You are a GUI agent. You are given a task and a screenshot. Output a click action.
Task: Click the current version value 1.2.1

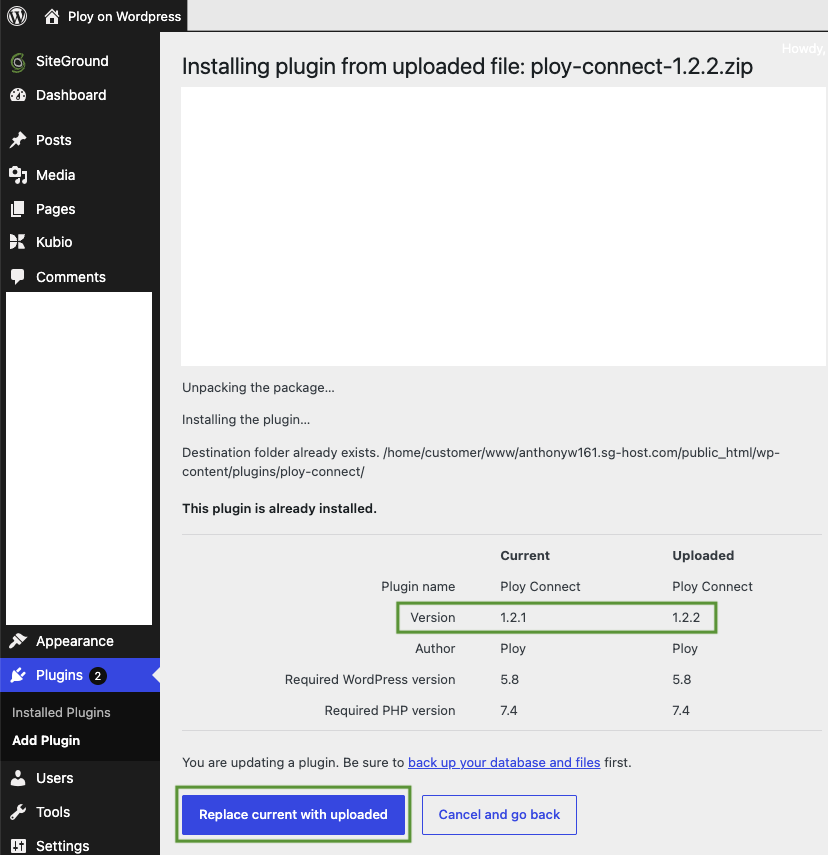pos(513,617)
